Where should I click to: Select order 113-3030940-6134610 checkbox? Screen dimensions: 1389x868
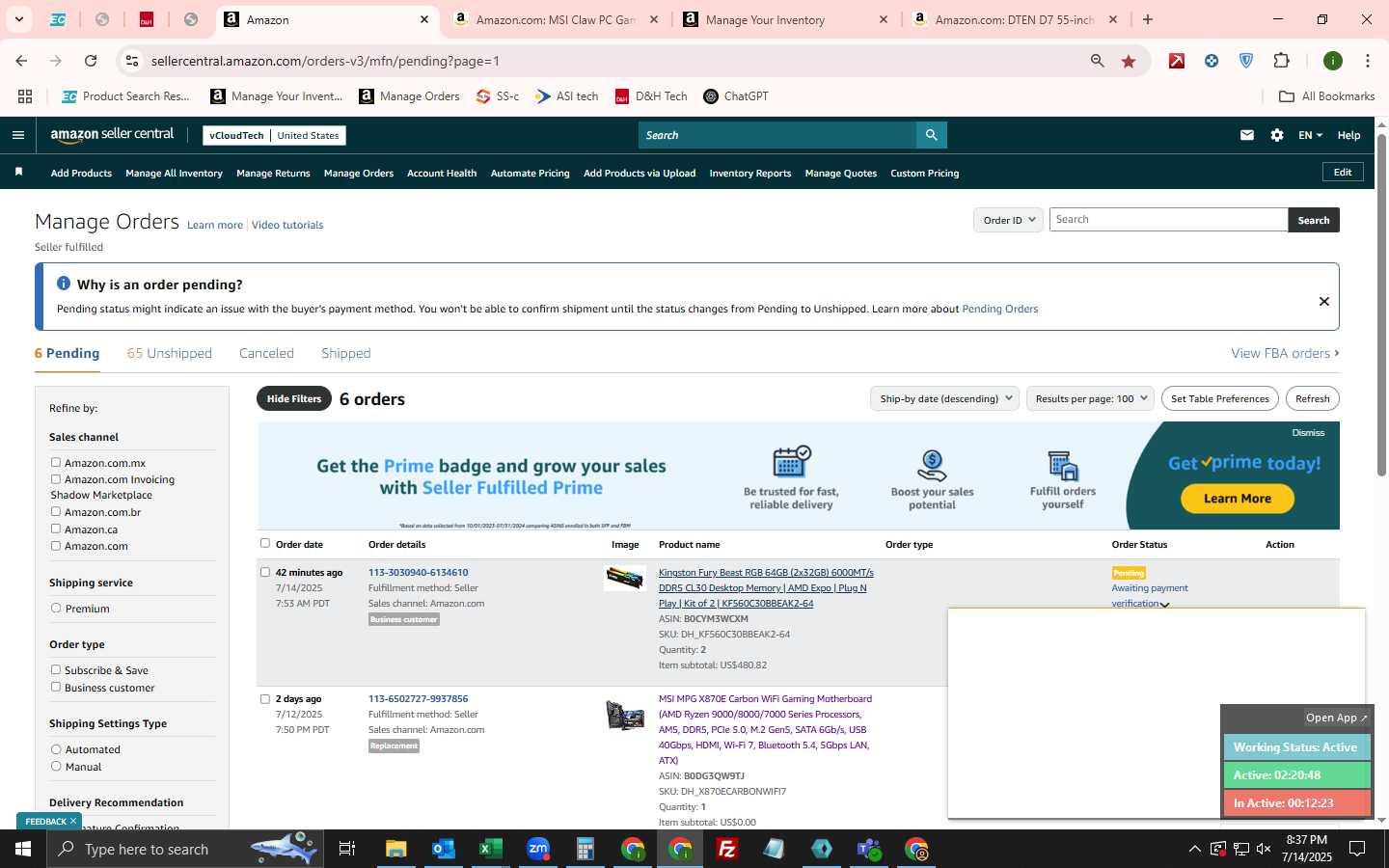tap(265, 573)
